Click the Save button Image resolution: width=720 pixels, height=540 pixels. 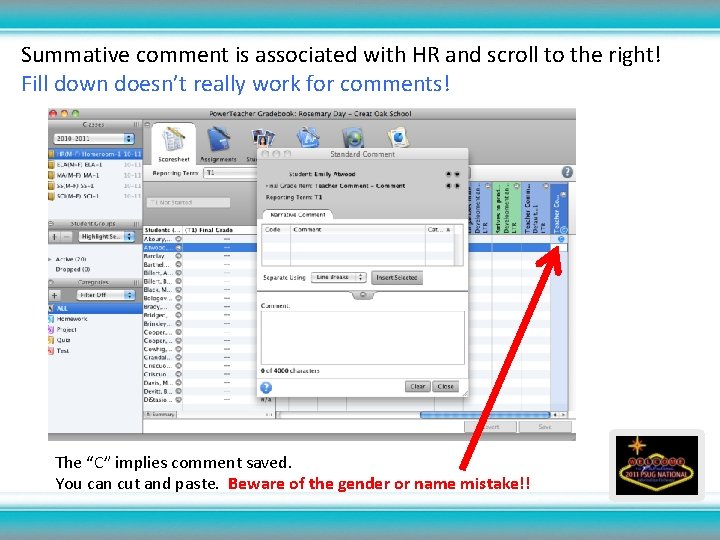click(x=545, y=427)
